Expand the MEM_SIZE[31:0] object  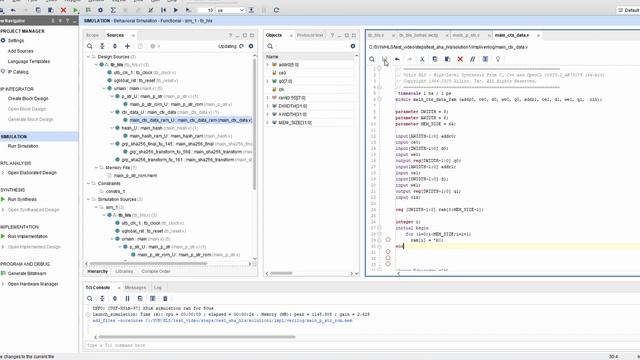click(x=268, y=122)
